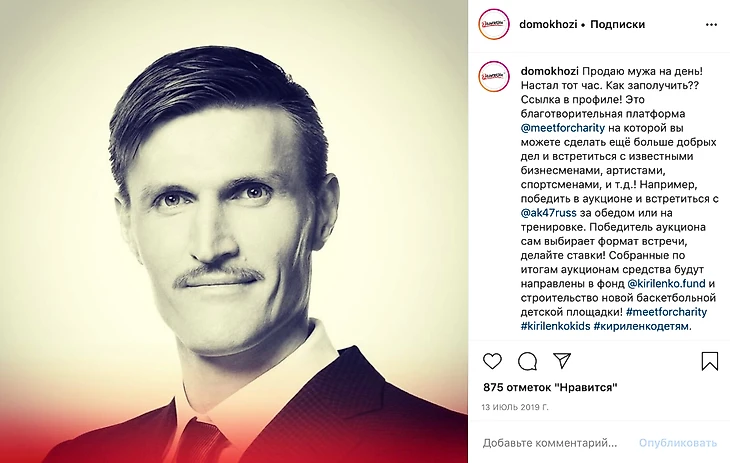
Task: Click the black-and-white portrait photo
Action: click(234, 231)
